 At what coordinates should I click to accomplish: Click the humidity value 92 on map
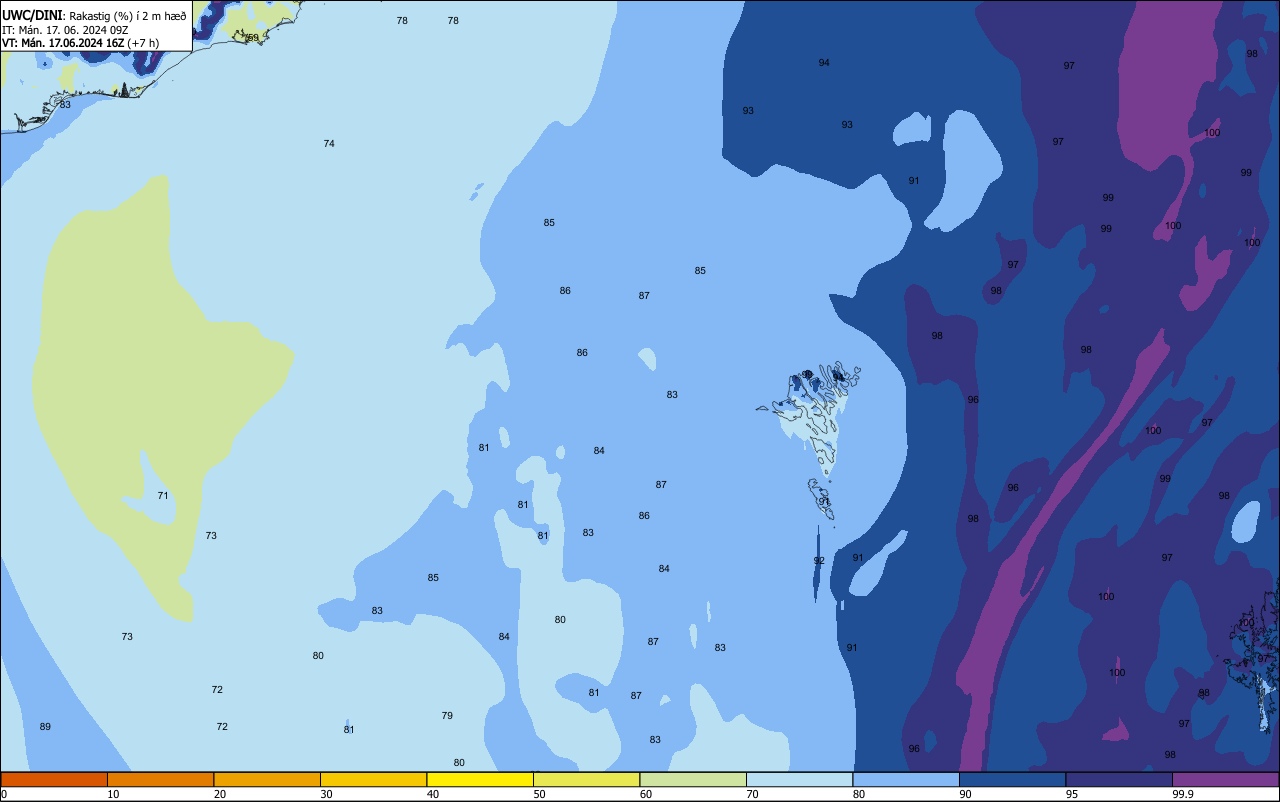coord(819,561)
